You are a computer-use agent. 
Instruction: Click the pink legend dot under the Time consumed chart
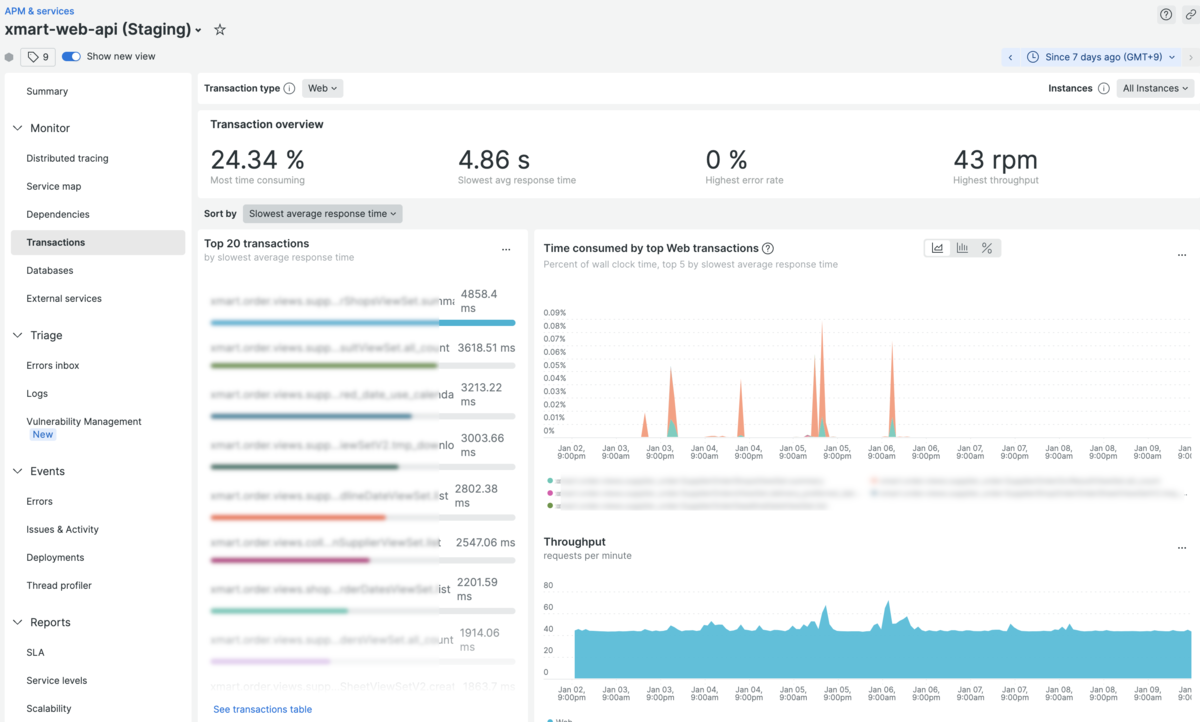[x=550, y=493]
